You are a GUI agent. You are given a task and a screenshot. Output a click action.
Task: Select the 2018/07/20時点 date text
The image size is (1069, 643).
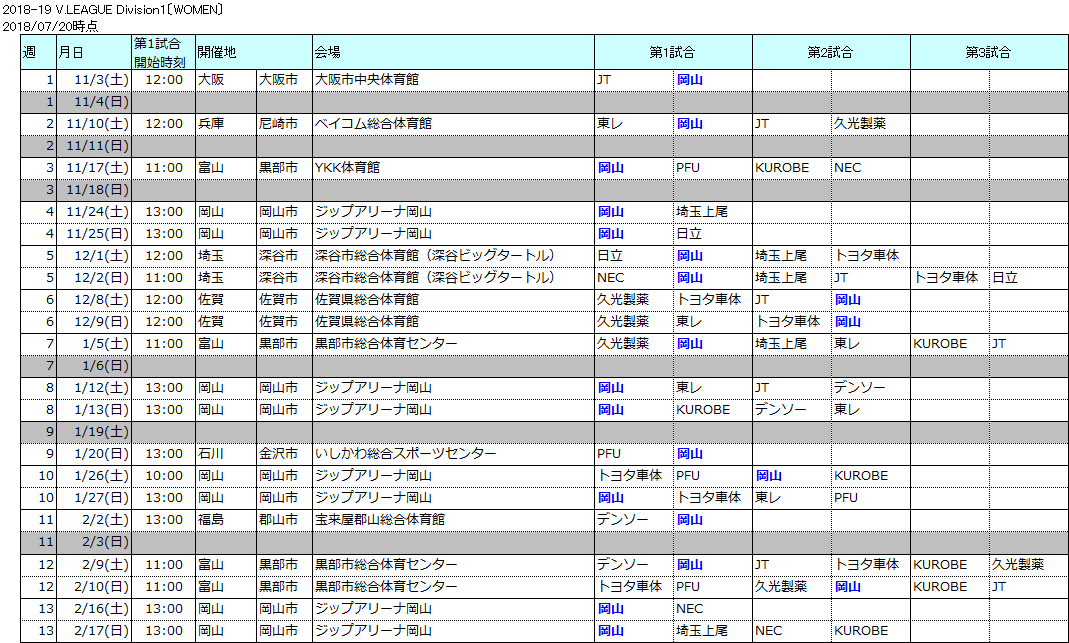50,26
